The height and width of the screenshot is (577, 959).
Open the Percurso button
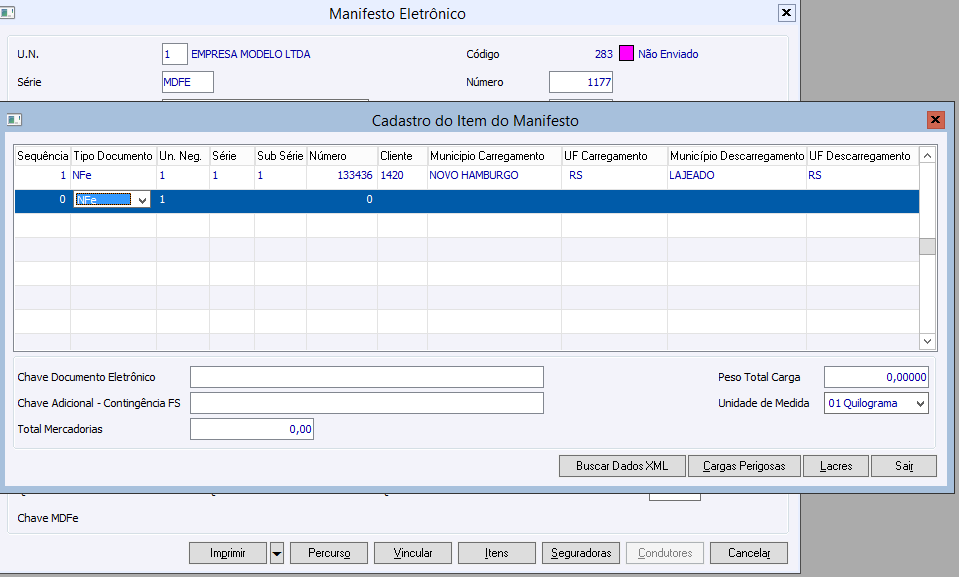[x=329, y=553]
